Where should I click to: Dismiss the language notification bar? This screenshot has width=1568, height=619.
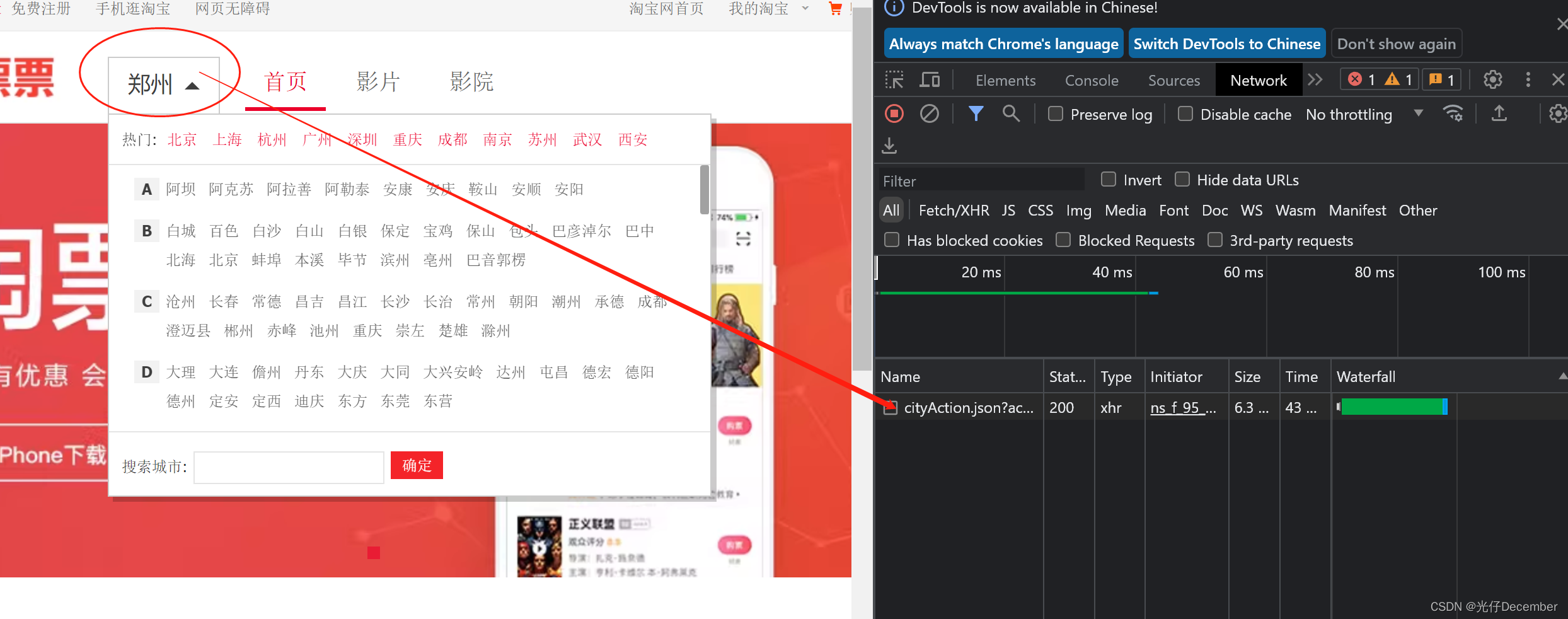coord(1562,25)
